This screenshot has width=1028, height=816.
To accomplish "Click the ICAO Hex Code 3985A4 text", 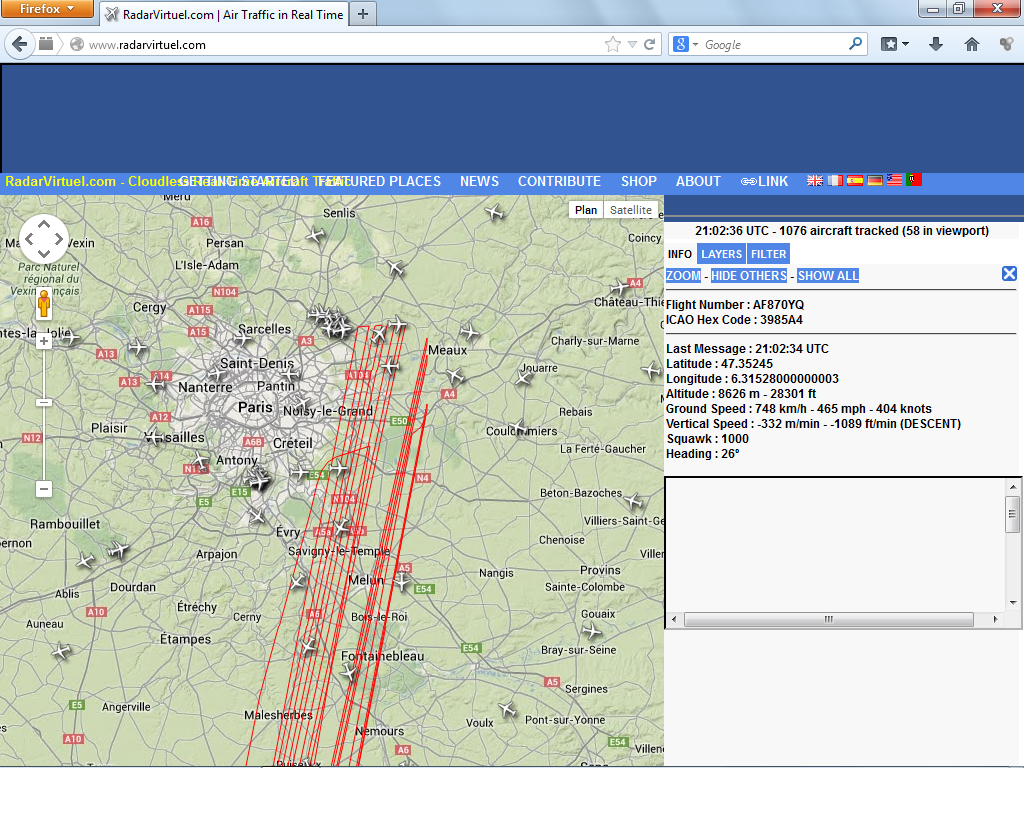I will coord(734,320).
